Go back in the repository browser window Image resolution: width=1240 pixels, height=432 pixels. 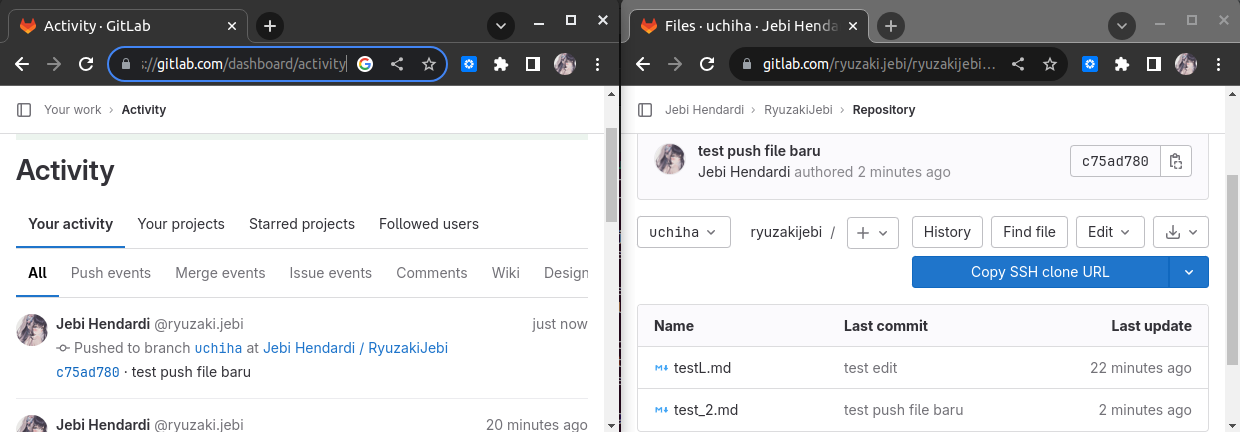(x=643, y=64)
